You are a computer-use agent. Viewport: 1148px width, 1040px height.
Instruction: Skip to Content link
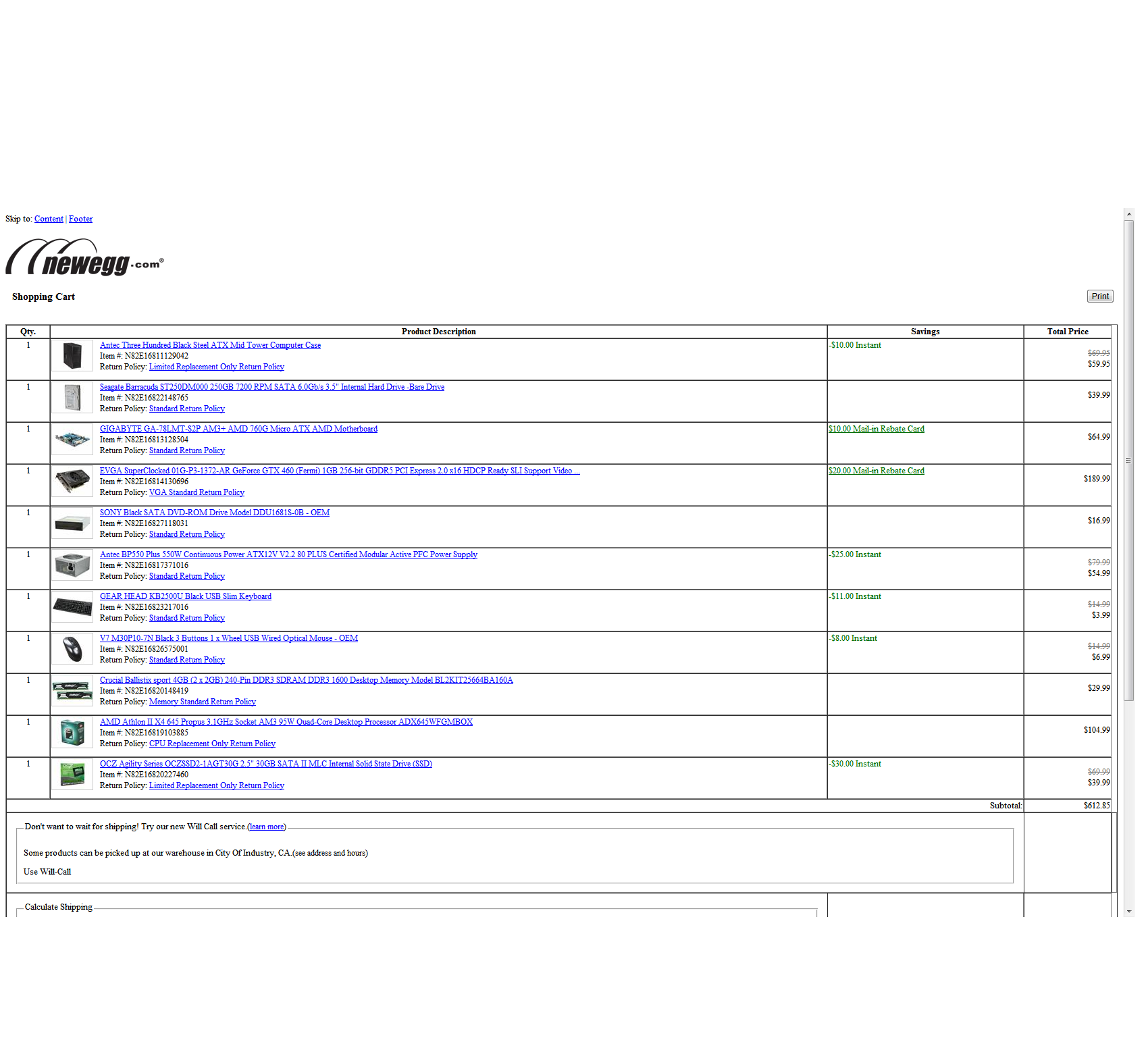49,219
